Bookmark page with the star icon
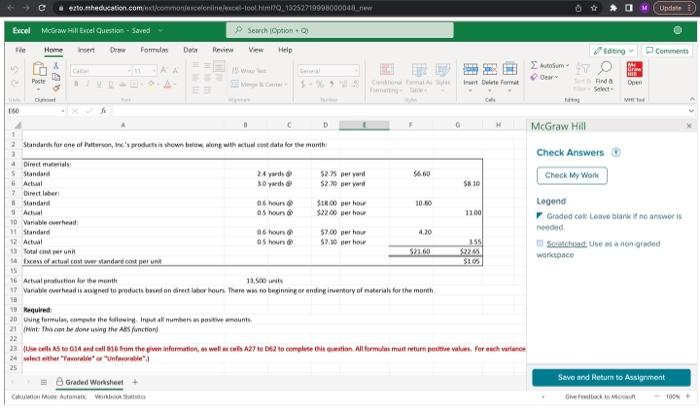Viewport: 700px width, 415px height. click(x=594, y=8)
